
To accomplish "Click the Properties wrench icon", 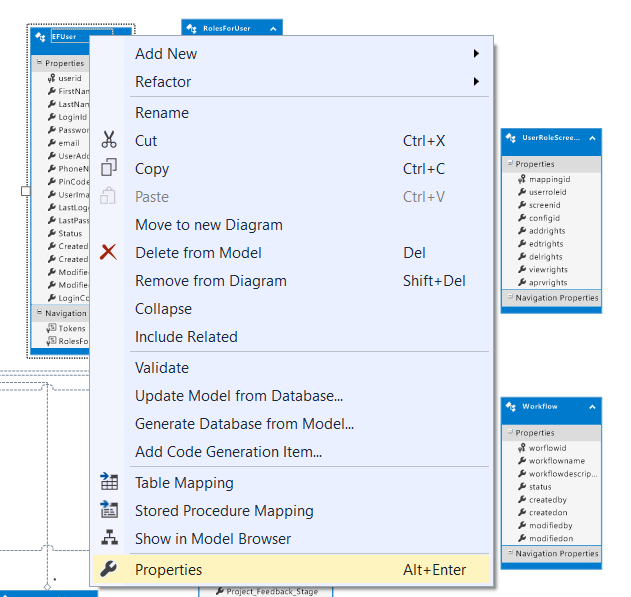I will click(x=110, y=570).
